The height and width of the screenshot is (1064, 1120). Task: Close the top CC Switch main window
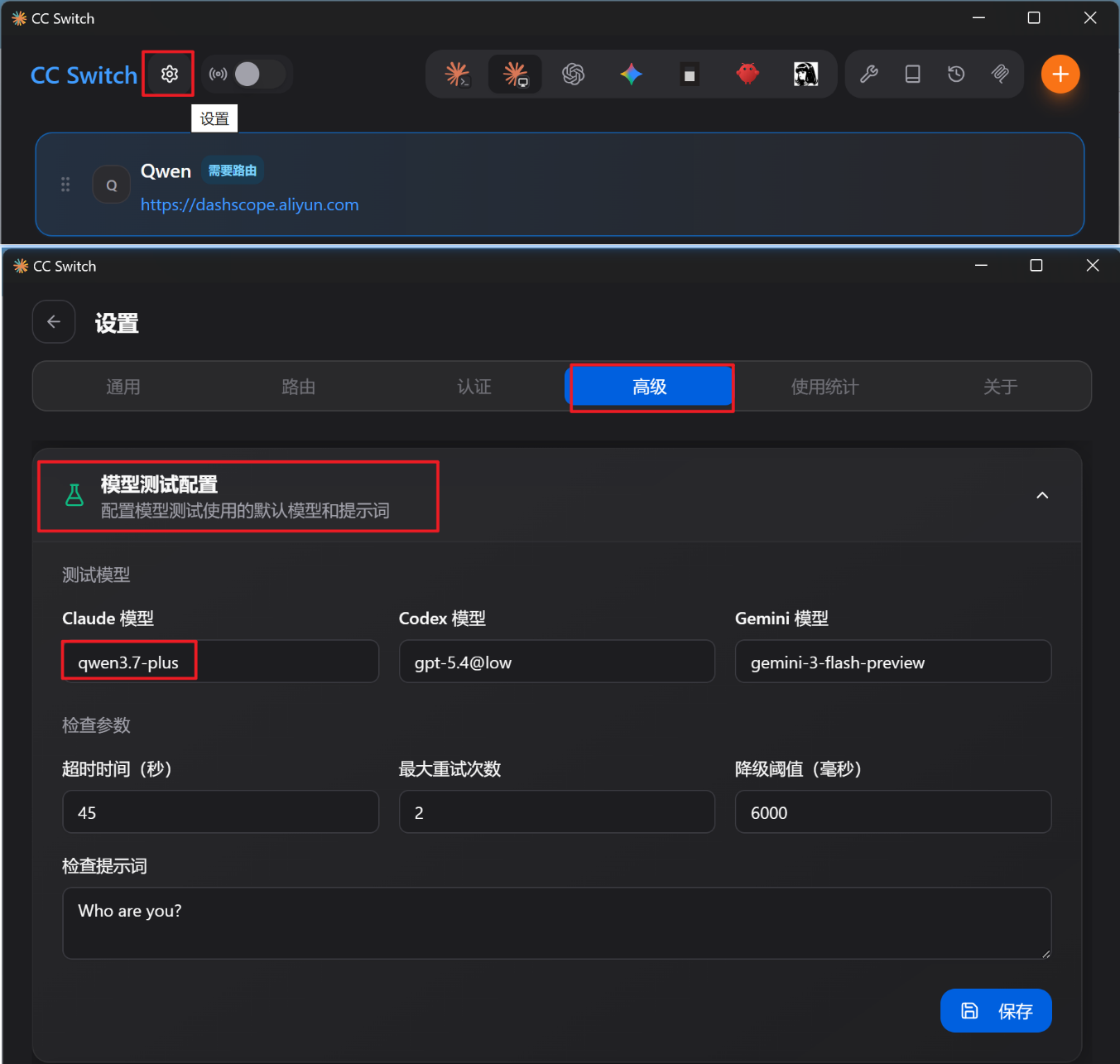pos(1090,17)
